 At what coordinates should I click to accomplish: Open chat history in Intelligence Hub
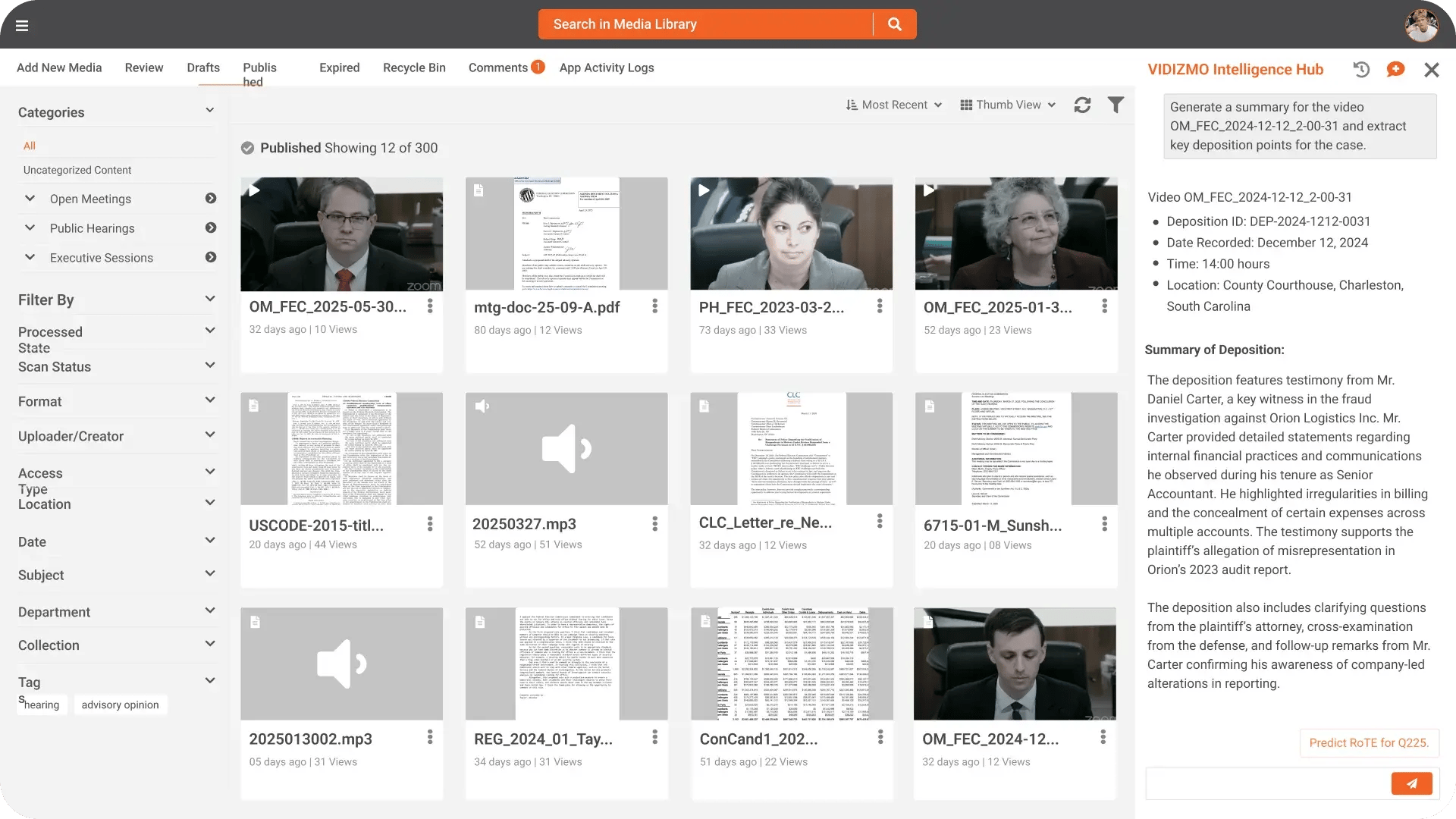click(x=1361, y=70)
